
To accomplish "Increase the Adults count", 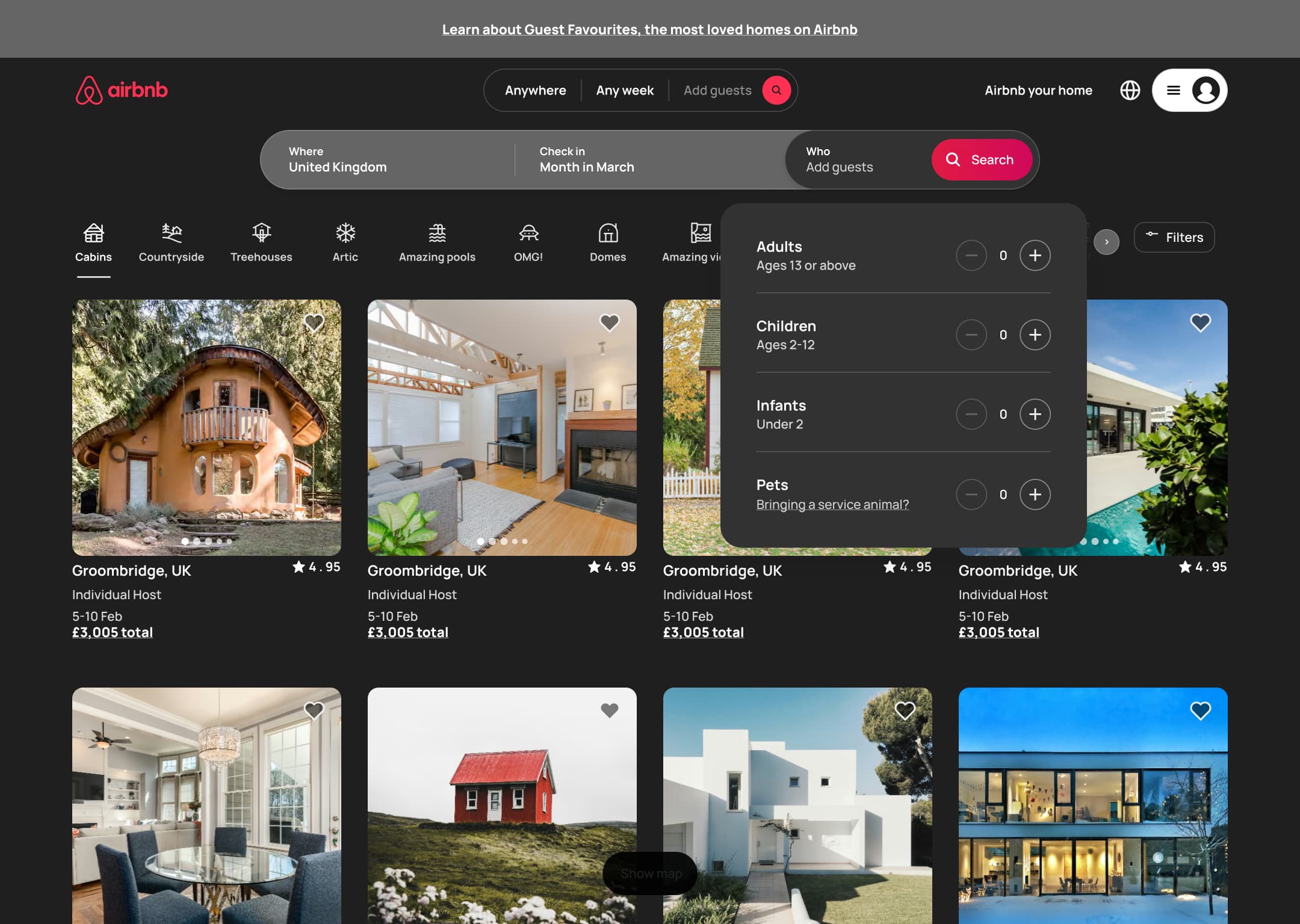I will coord(1035,255).
